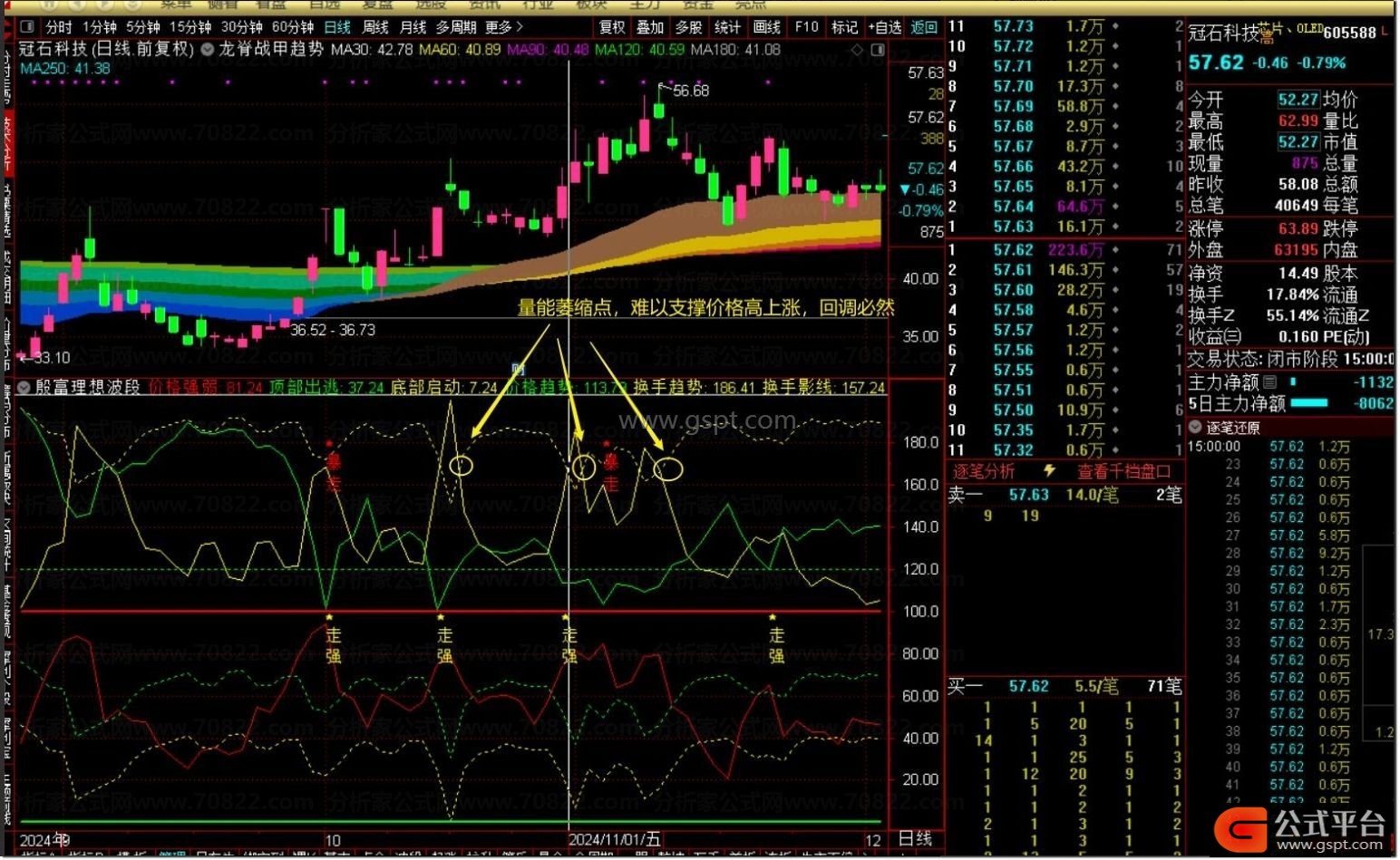Click the 买一 57.62 bid row

tap(1065, 687)
